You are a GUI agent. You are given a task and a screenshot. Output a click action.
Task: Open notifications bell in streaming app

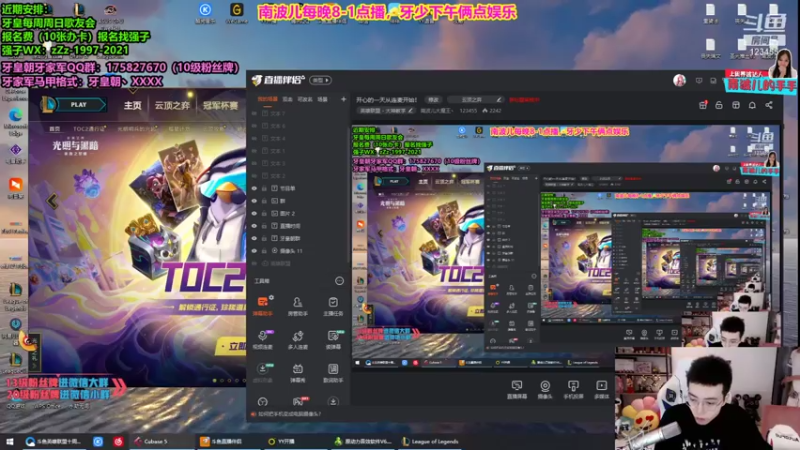click(x=752, y=105)
